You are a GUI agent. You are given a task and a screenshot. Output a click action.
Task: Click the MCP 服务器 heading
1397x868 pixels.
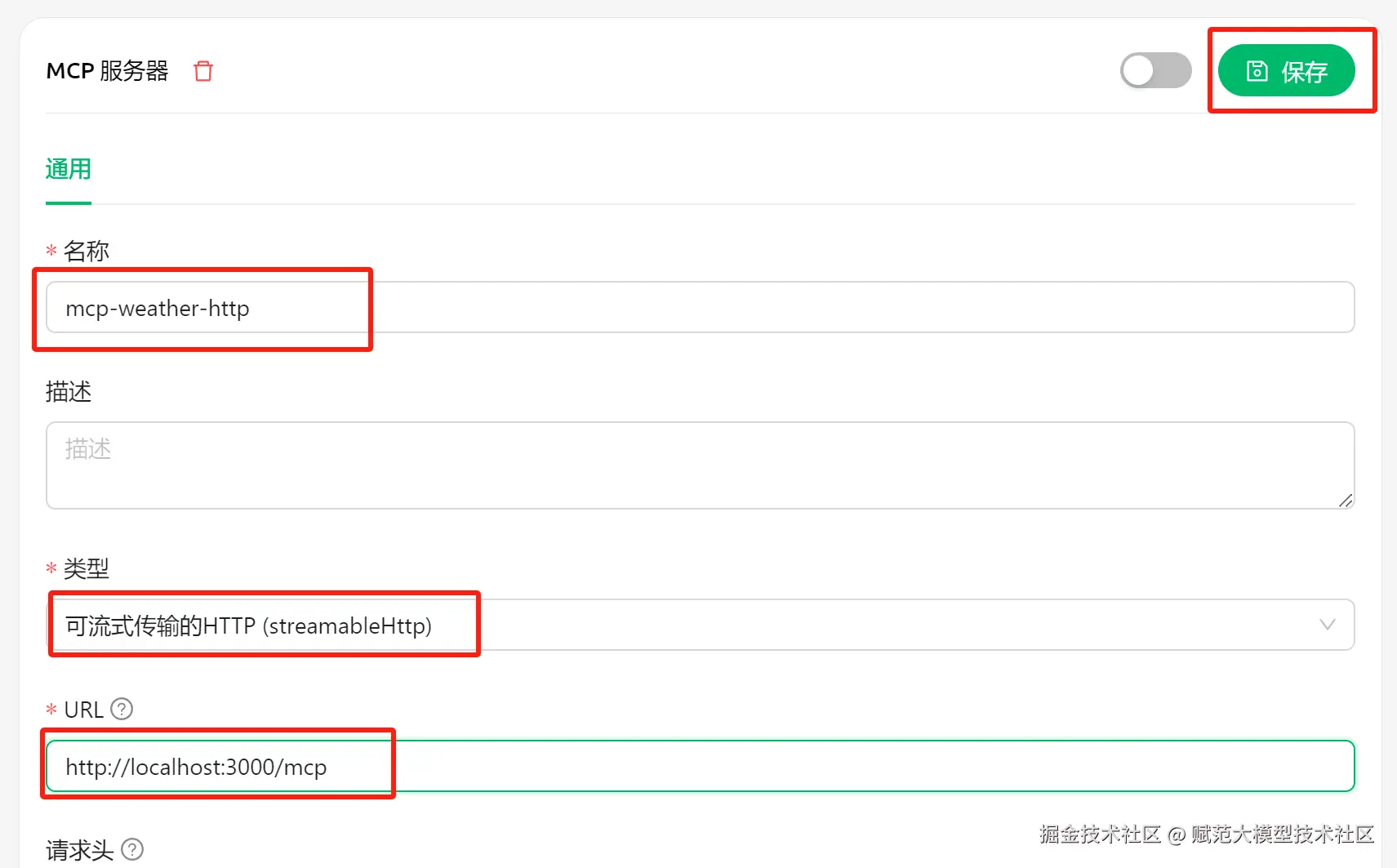point(107,71)
